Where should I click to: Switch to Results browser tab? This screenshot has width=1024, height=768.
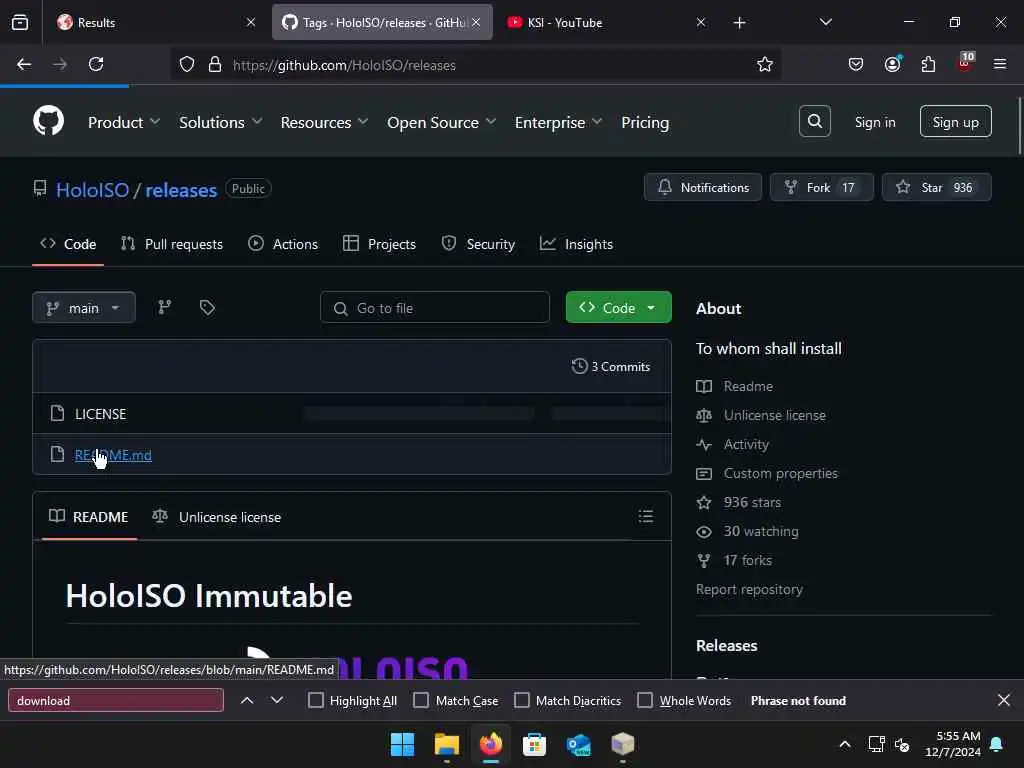coord(155,23)
